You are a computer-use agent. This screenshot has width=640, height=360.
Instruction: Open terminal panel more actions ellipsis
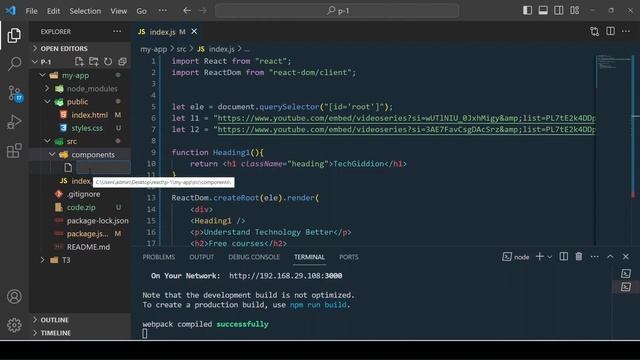point(595,257)
